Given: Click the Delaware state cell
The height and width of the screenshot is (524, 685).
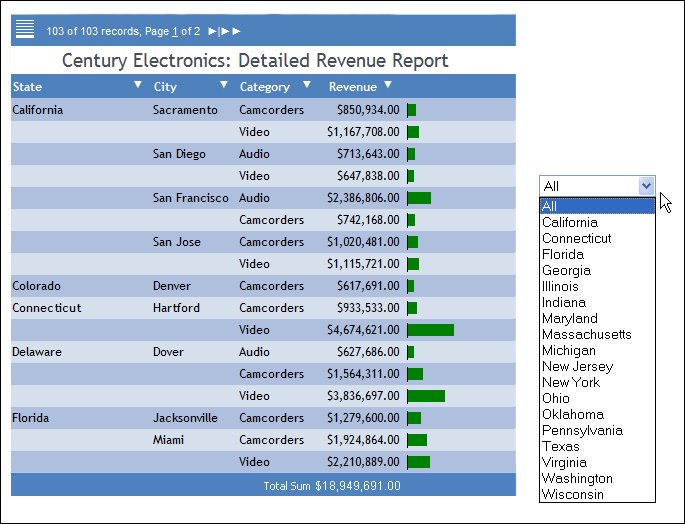Looking at the screenshot, I should coord(37,352).
